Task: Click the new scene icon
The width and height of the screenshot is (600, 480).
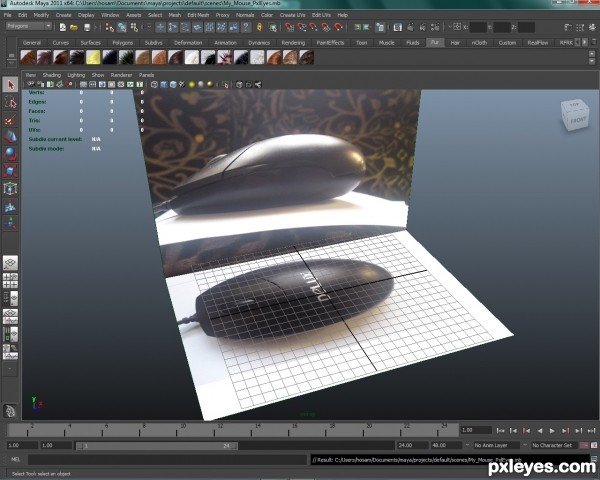Action: (63, 27)
